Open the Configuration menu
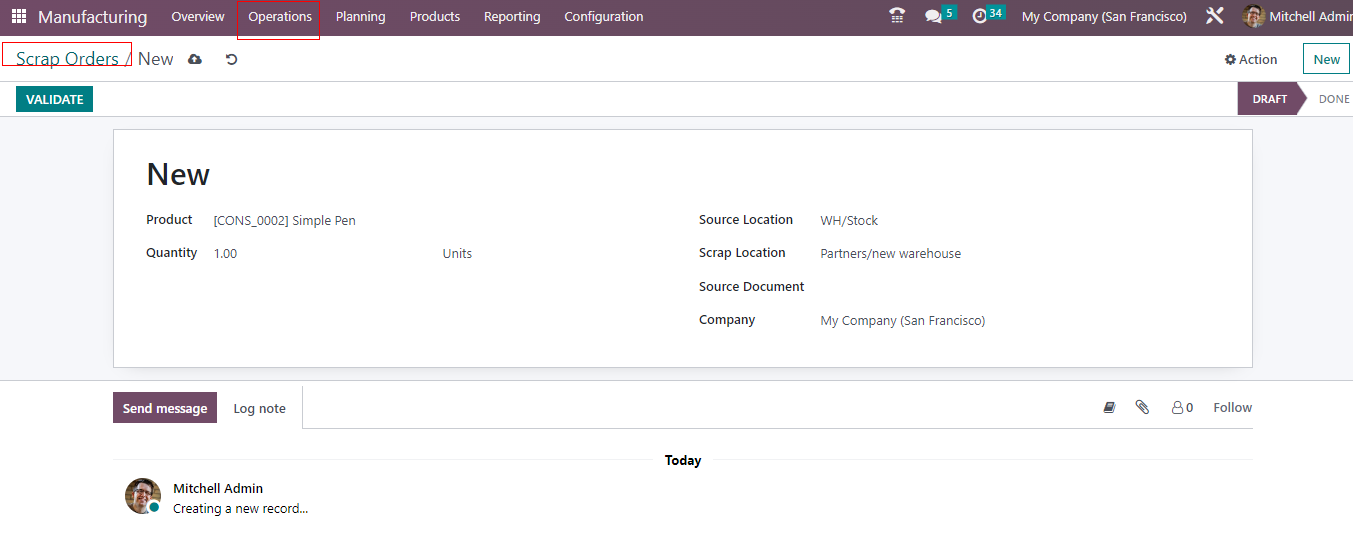This screenshot has width=1353, height=533. coord(603,17)
